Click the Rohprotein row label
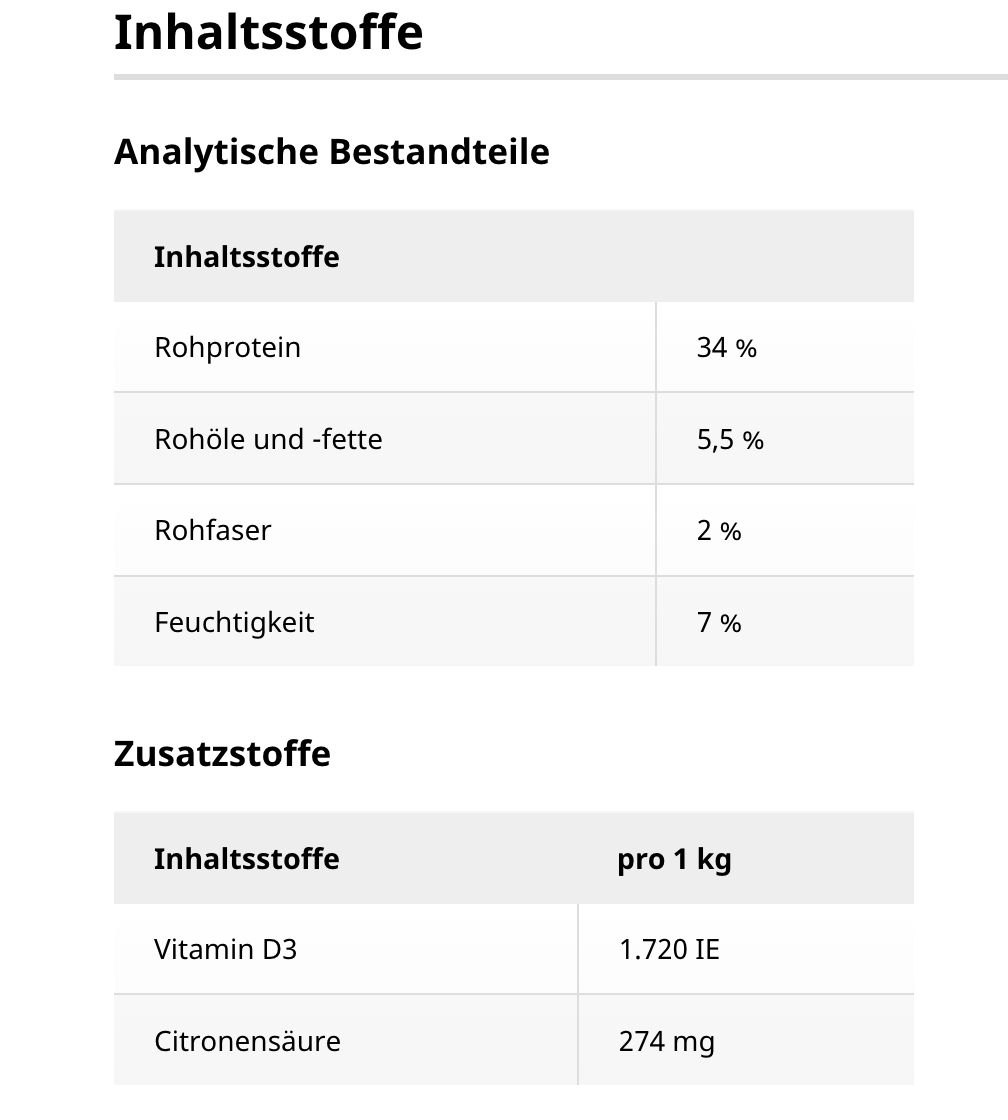The image size is (1008, 1120). [x=227, y=348]
